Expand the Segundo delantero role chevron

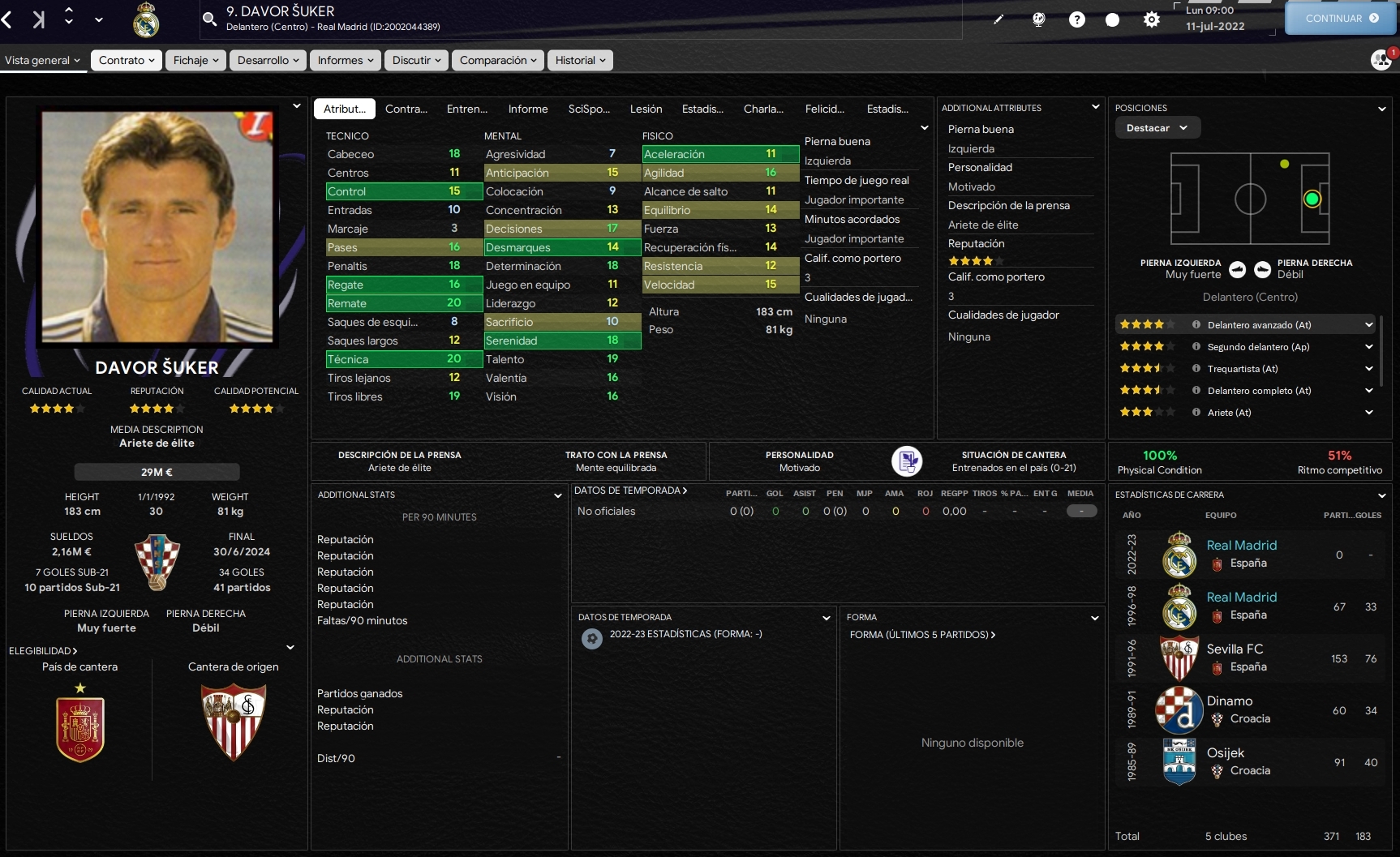1369,346
